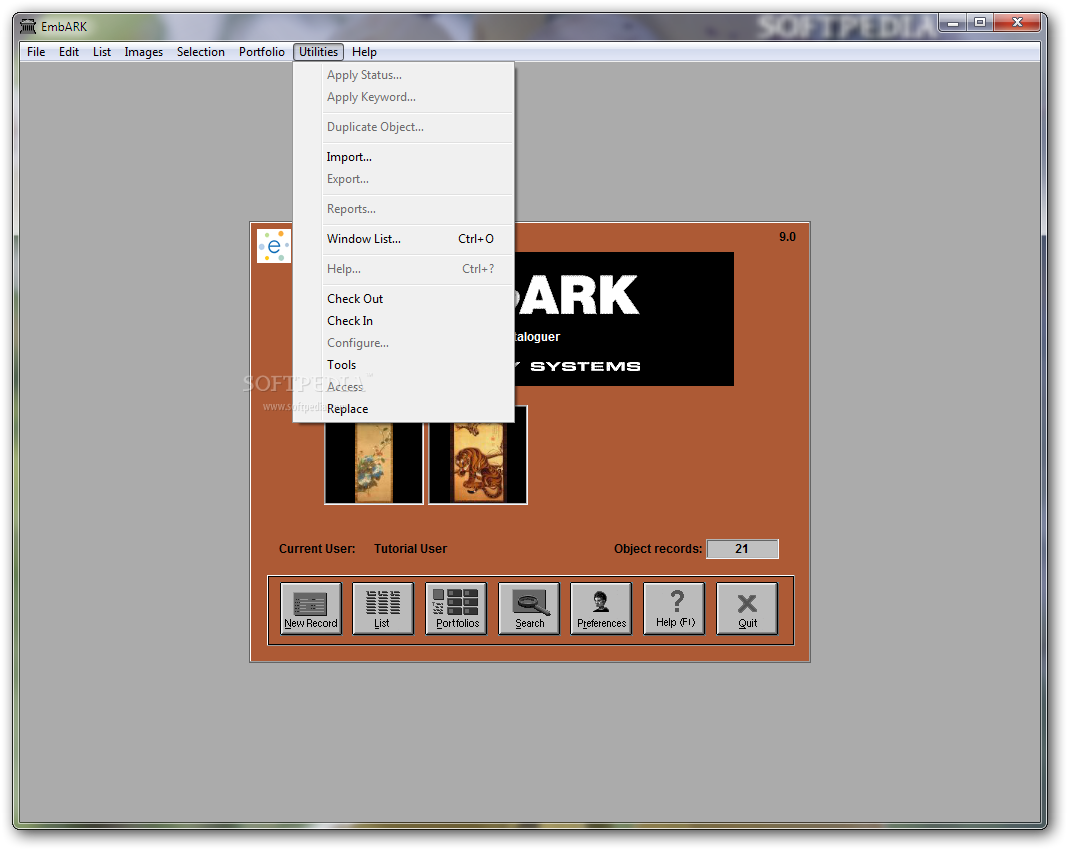Choose Check Out from the menu

(x=403, y=298)
